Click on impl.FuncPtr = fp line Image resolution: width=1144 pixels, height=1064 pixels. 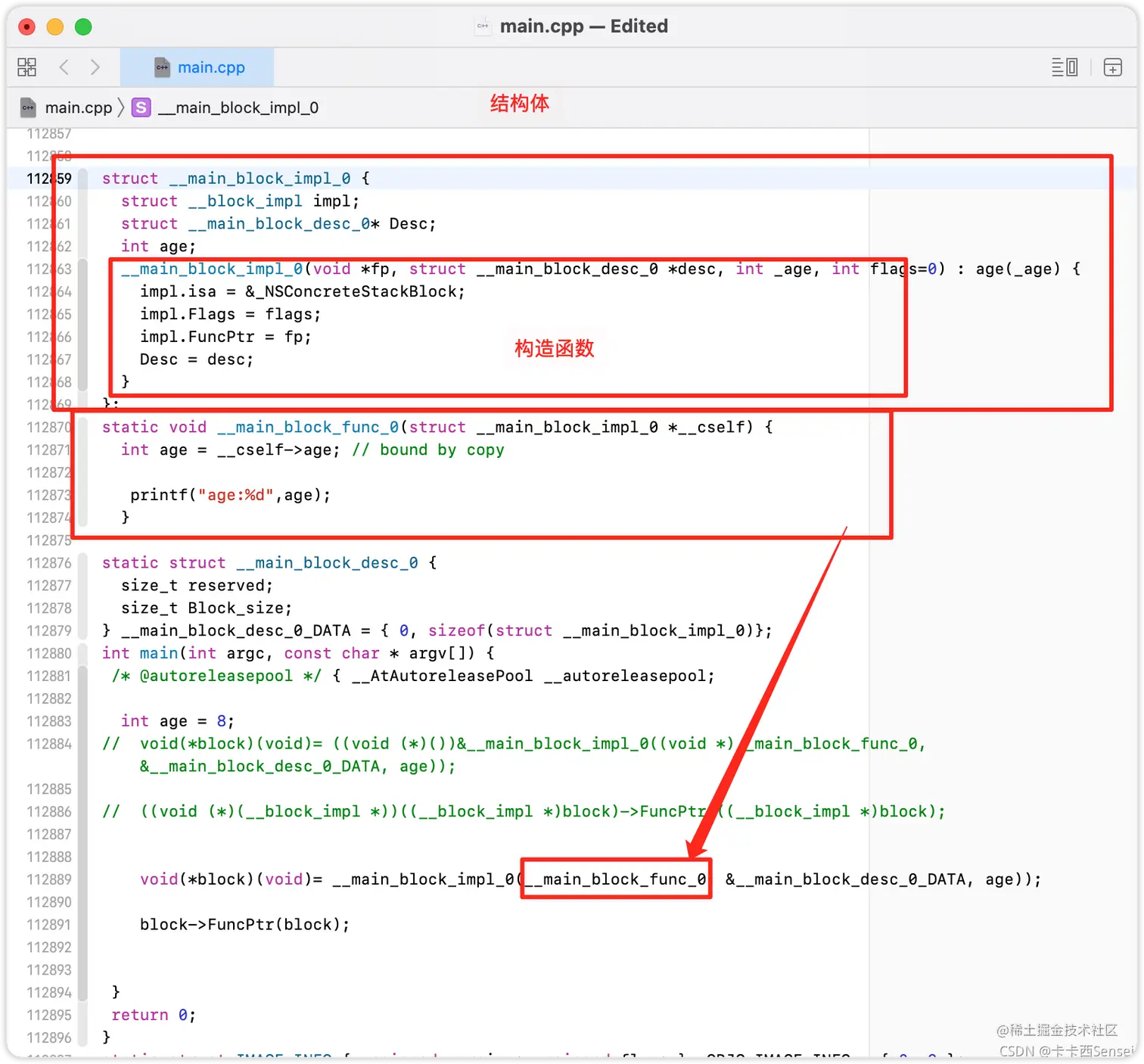225,337
